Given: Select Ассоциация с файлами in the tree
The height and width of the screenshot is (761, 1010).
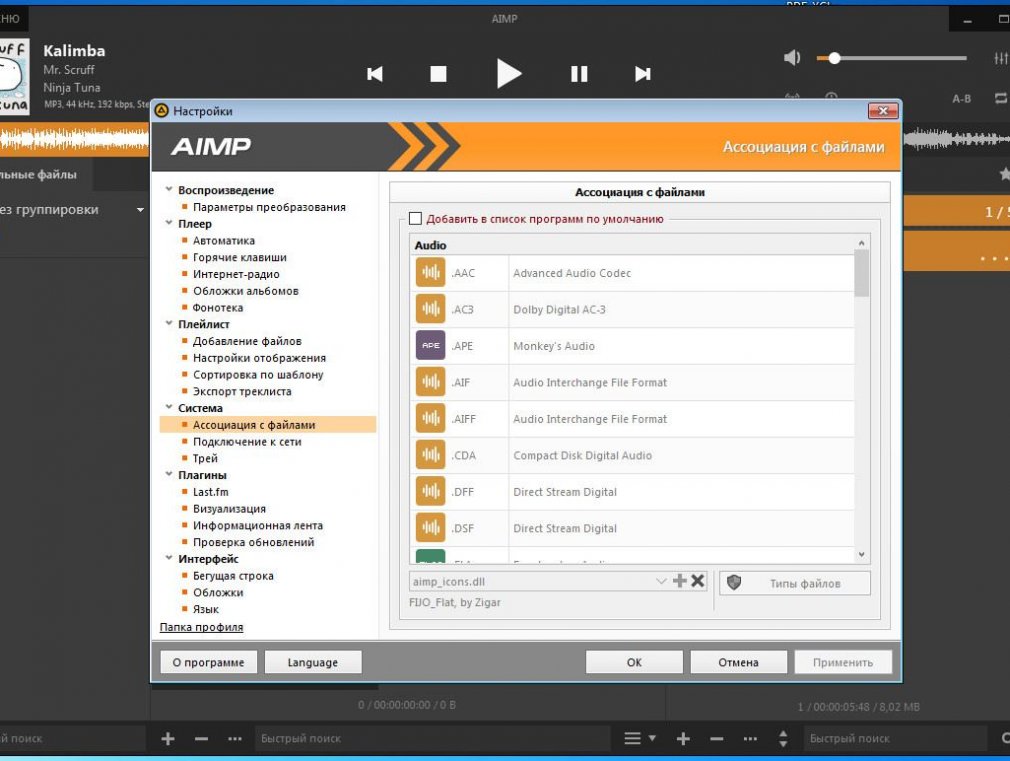Looking at the screenshot, I should coord(254,425).
